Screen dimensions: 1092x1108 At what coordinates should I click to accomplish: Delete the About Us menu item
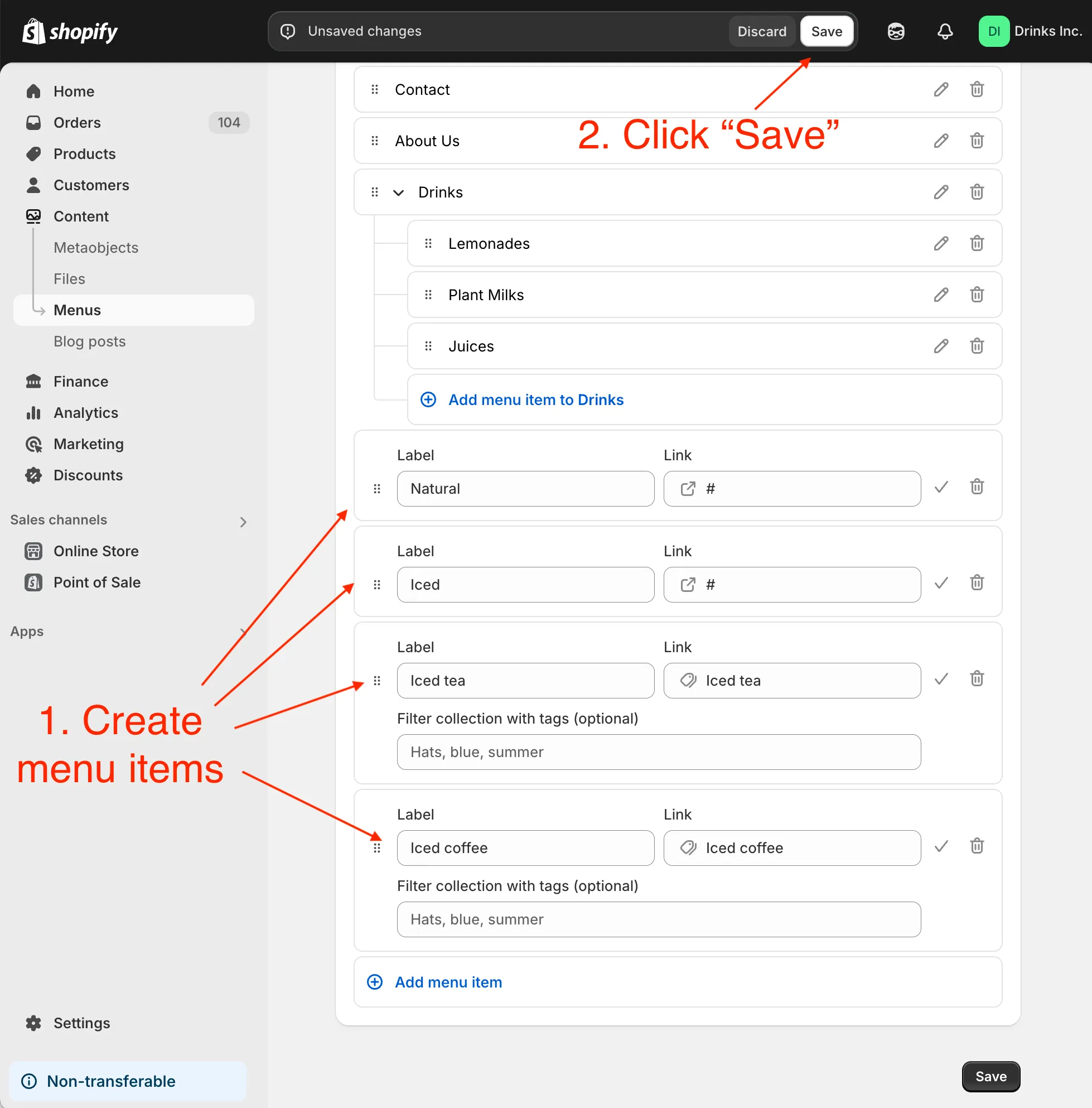pyautogui.click(x=977, y=141)
